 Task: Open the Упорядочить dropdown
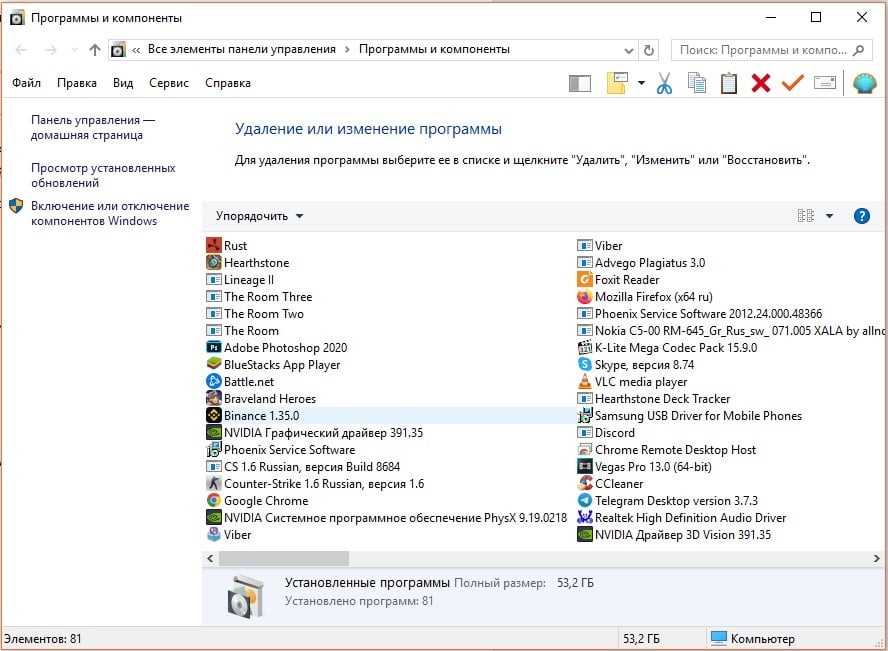[259, 216]
